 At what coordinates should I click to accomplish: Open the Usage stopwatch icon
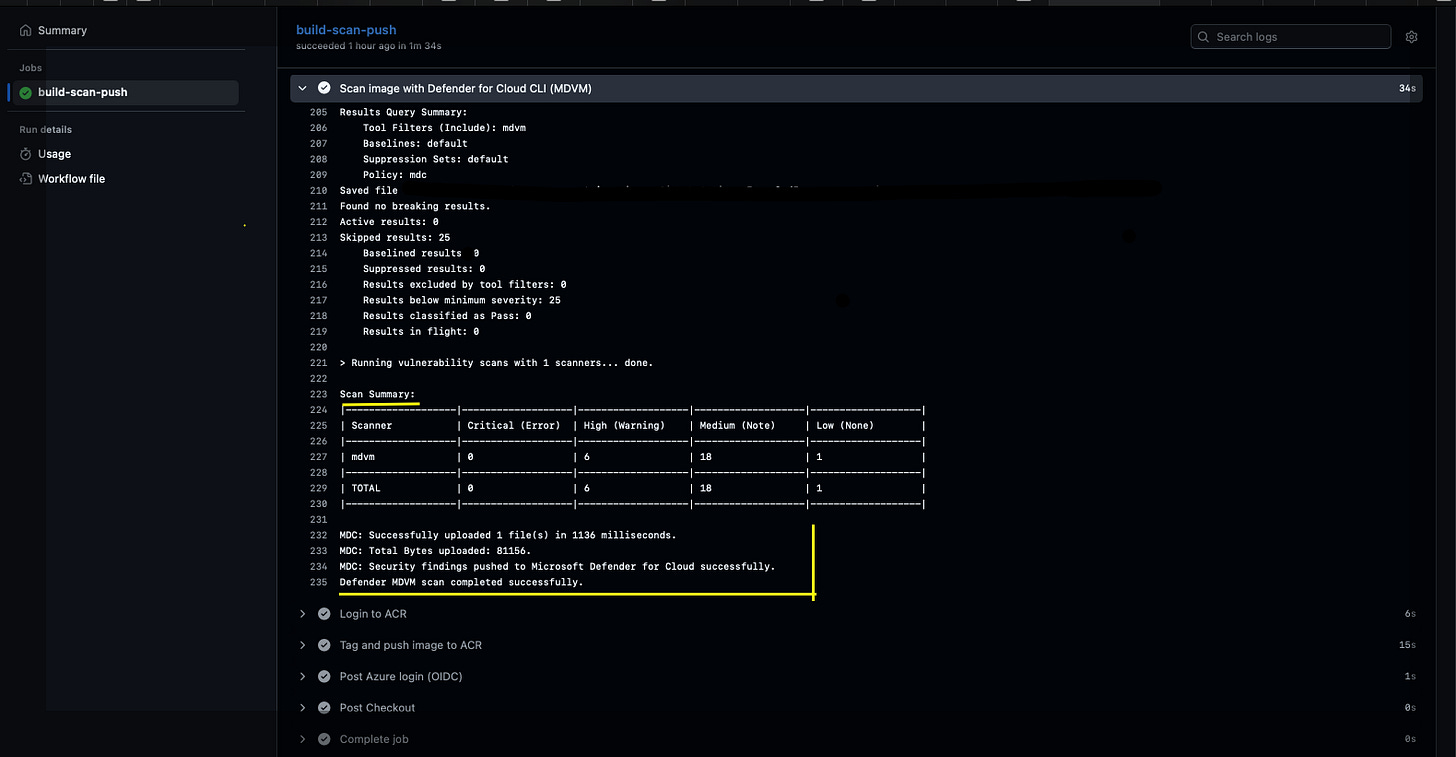[x=26, y=154]
